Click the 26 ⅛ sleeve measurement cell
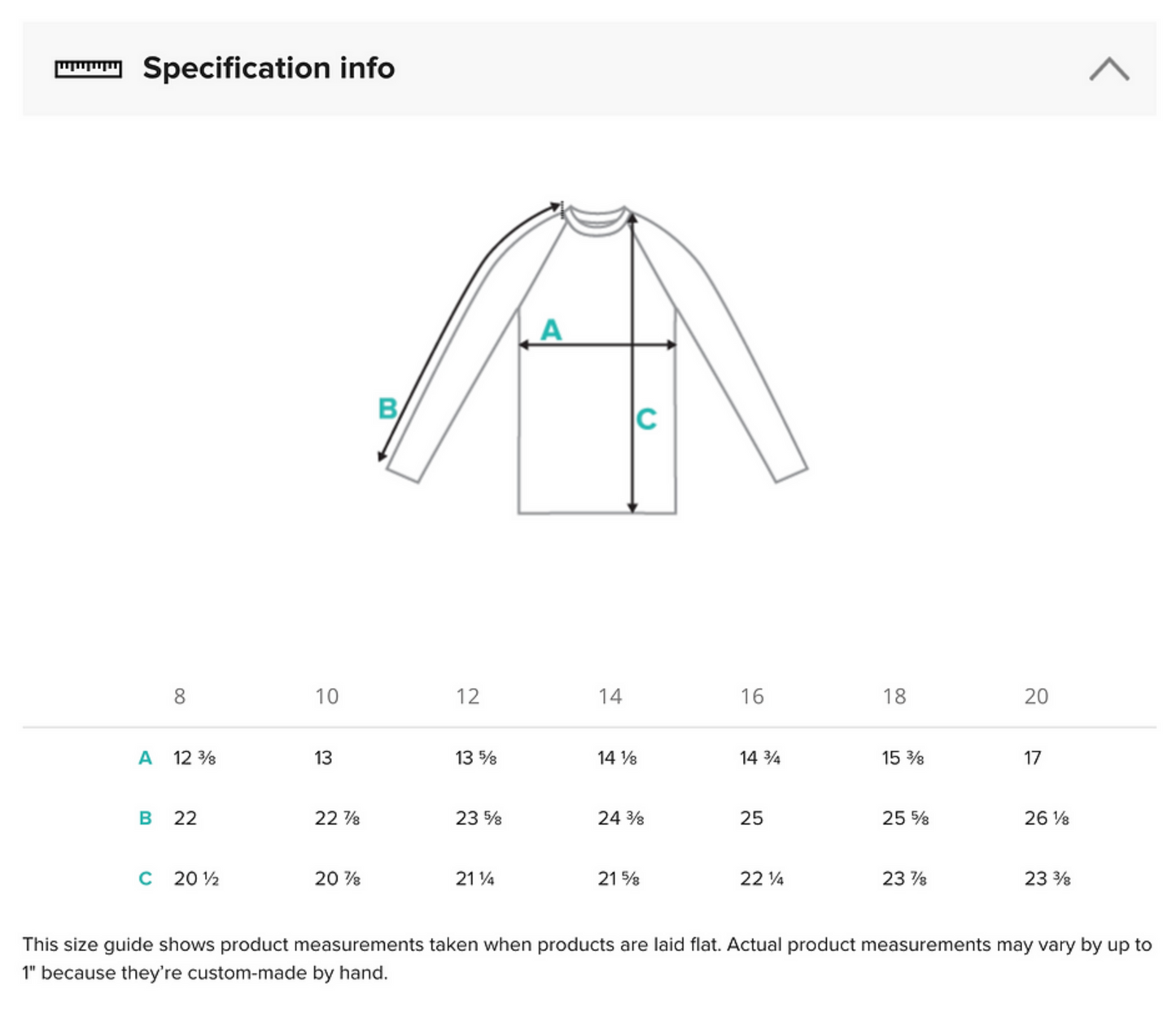Screen dimensions: 1176x1012 click(1047, 818)
